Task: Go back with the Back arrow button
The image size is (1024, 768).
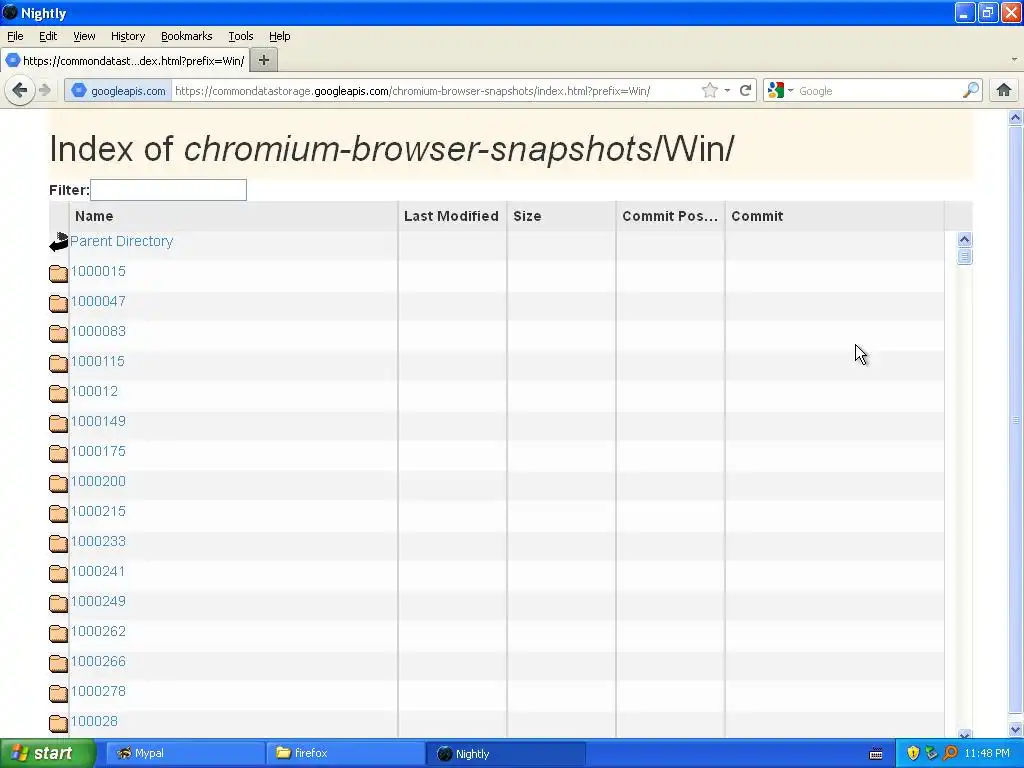Action: (20, 90)
